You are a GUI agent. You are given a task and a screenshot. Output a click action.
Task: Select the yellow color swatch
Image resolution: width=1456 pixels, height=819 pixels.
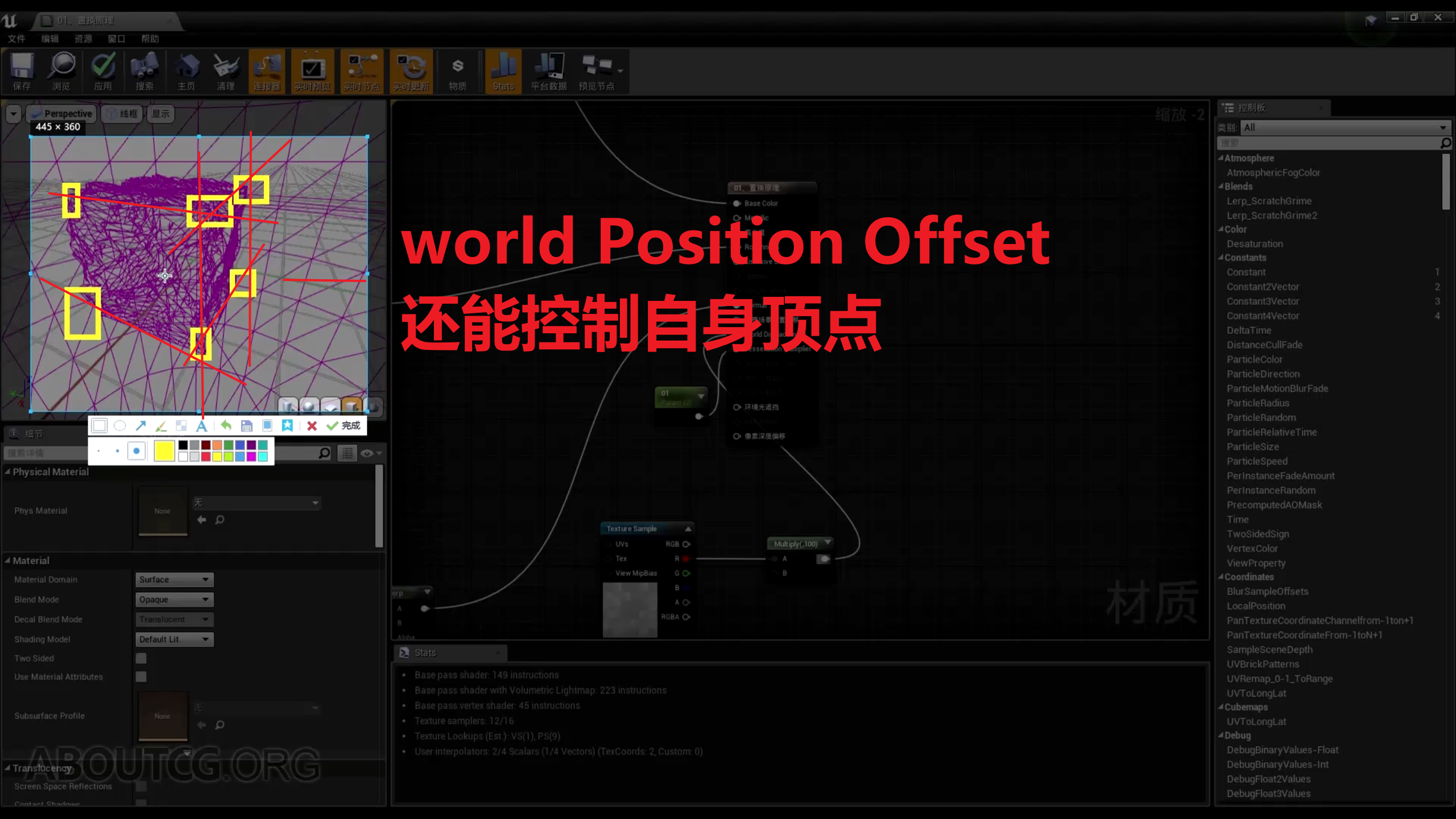pyautogui.click(x=163, y=451)
